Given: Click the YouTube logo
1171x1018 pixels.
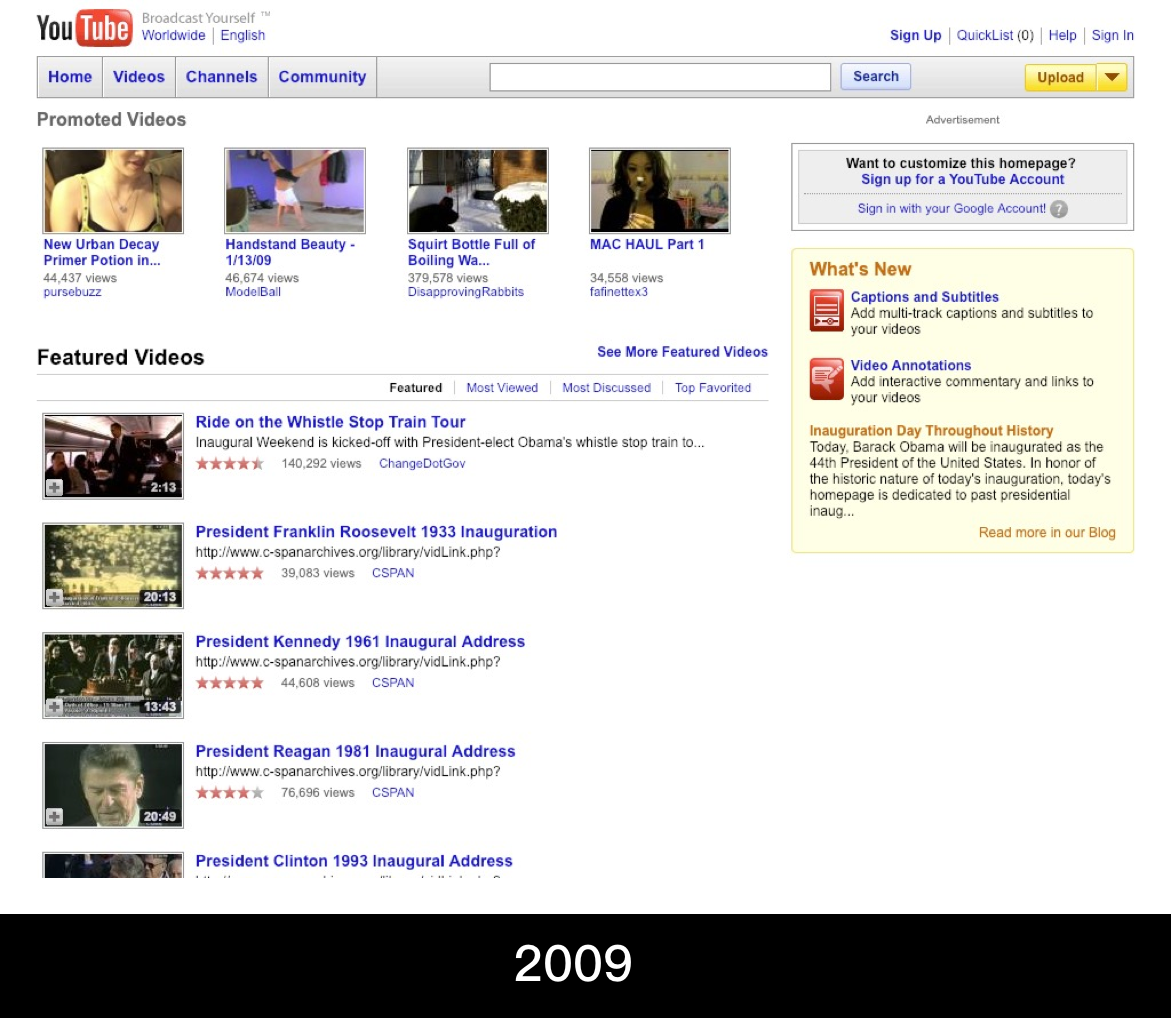Looking at the screenshot, I should pyautogui.click(x=84, y=28).
